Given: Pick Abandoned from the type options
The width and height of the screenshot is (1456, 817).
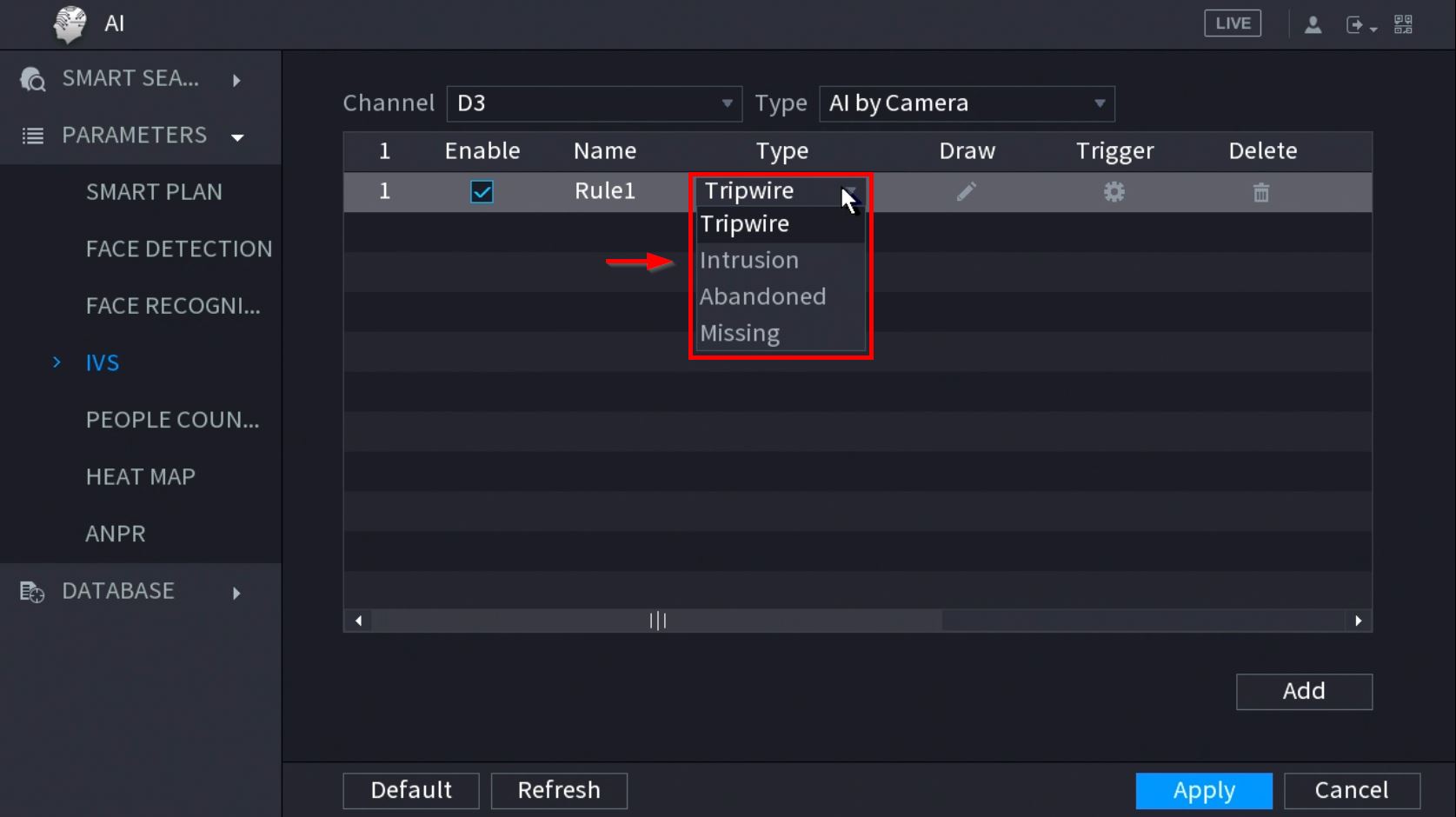Looking at the screenshot, I should [x=762, y=296].
